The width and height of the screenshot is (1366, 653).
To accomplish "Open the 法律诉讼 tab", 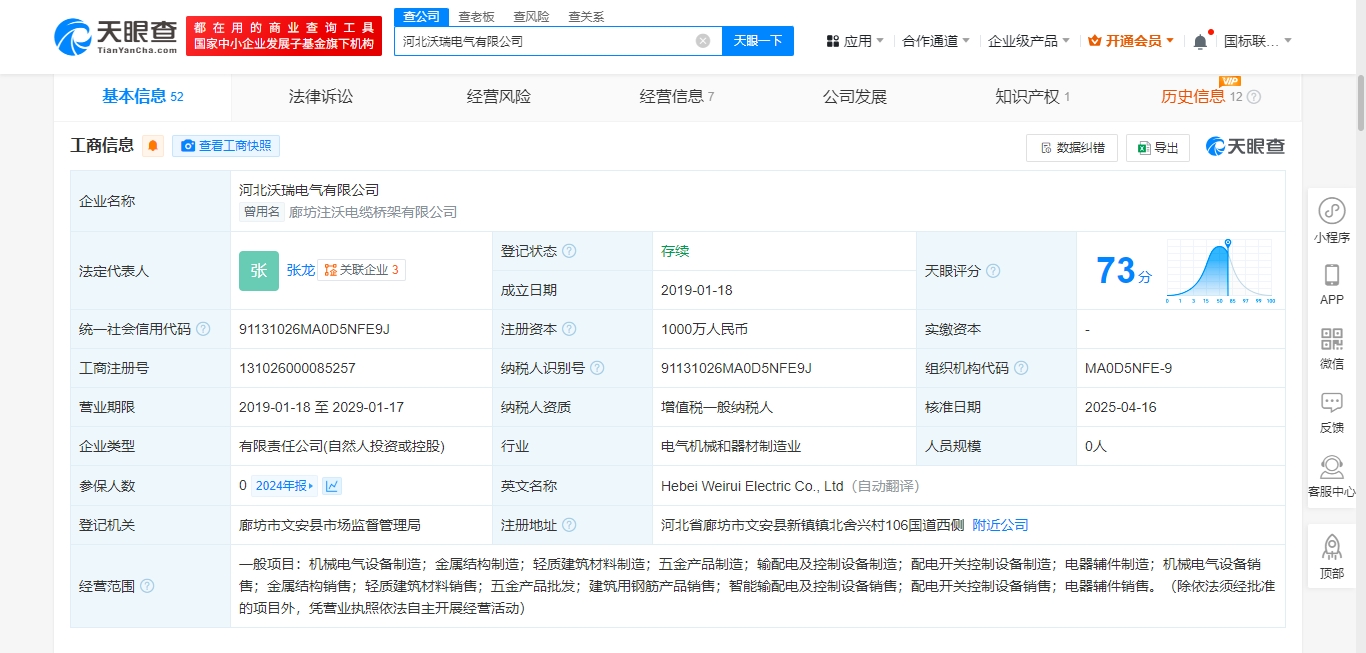I will (x=321, y=97).
